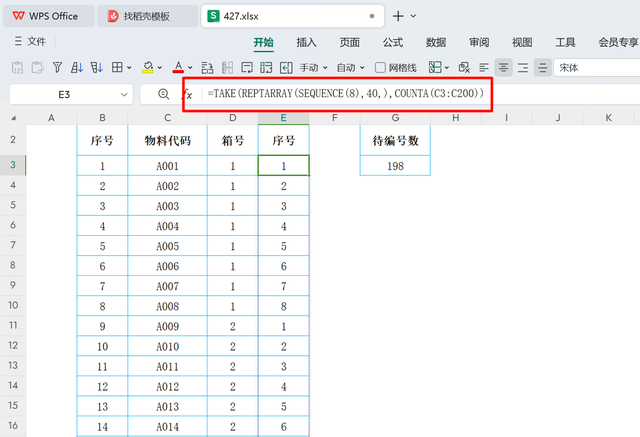This screenshot has height=437, width=640.
Task: Open the font color dropdown arrow
Action: tap(190, 68)
